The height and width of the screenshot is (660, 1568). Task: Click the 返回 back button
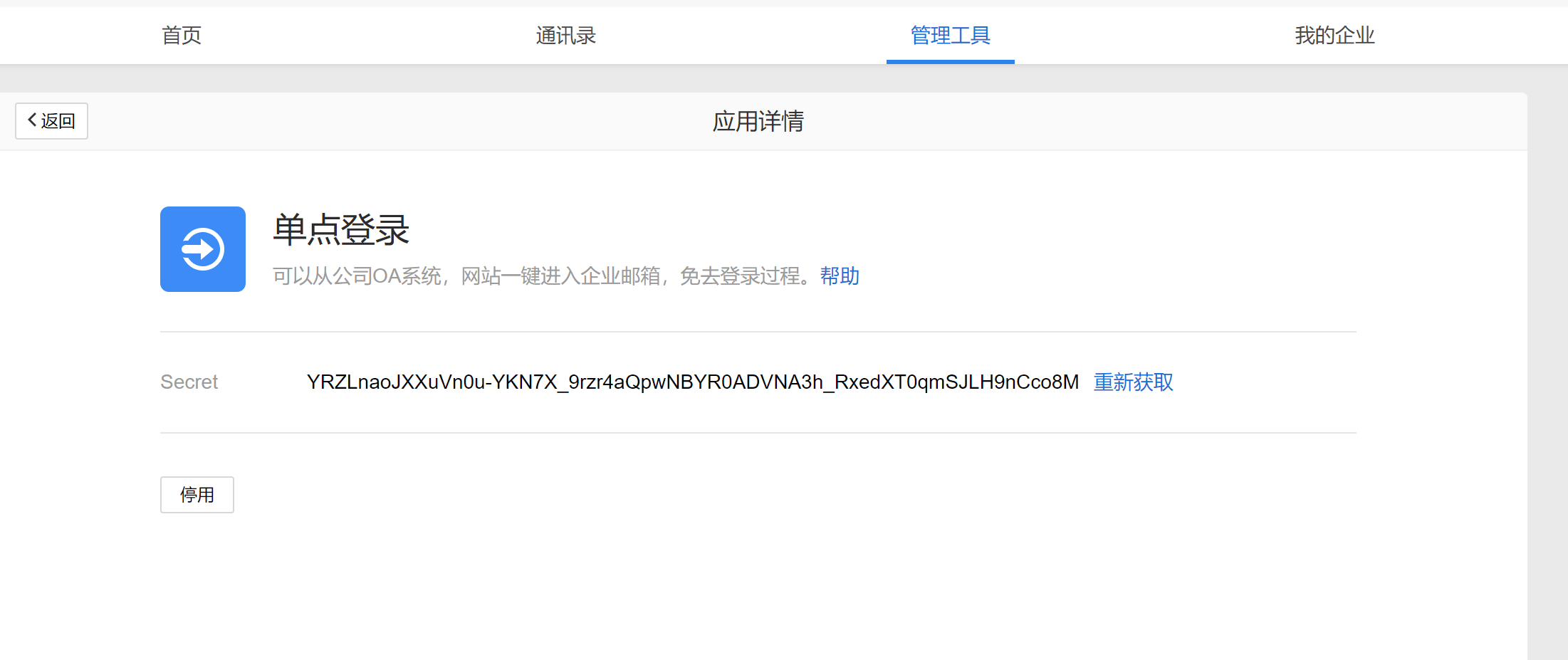tap(51, 120)
